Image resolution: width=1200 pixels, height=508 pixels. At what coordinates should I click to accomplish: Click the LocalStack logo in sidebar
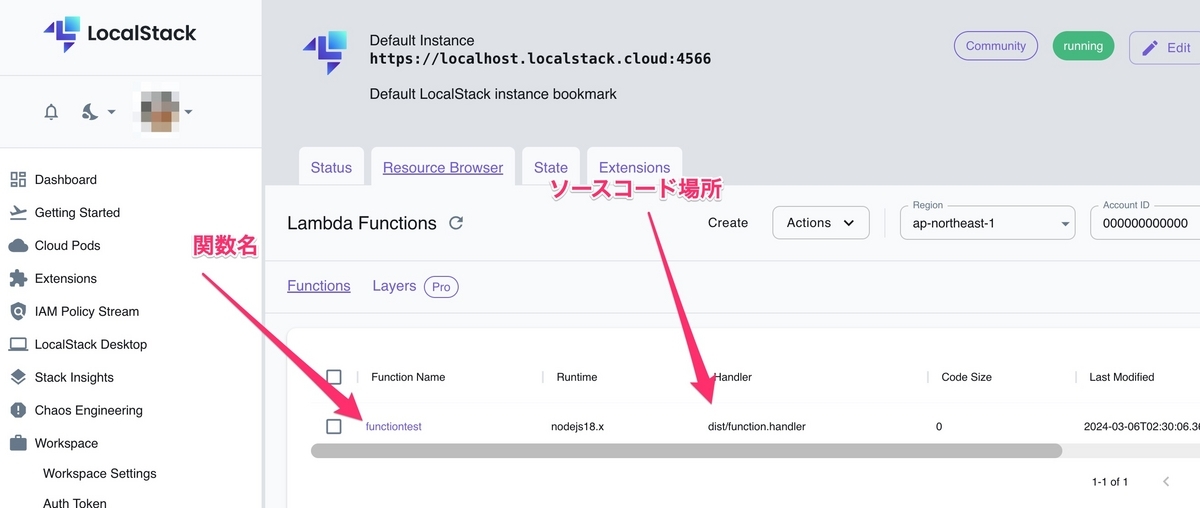(x=120, y=33)
